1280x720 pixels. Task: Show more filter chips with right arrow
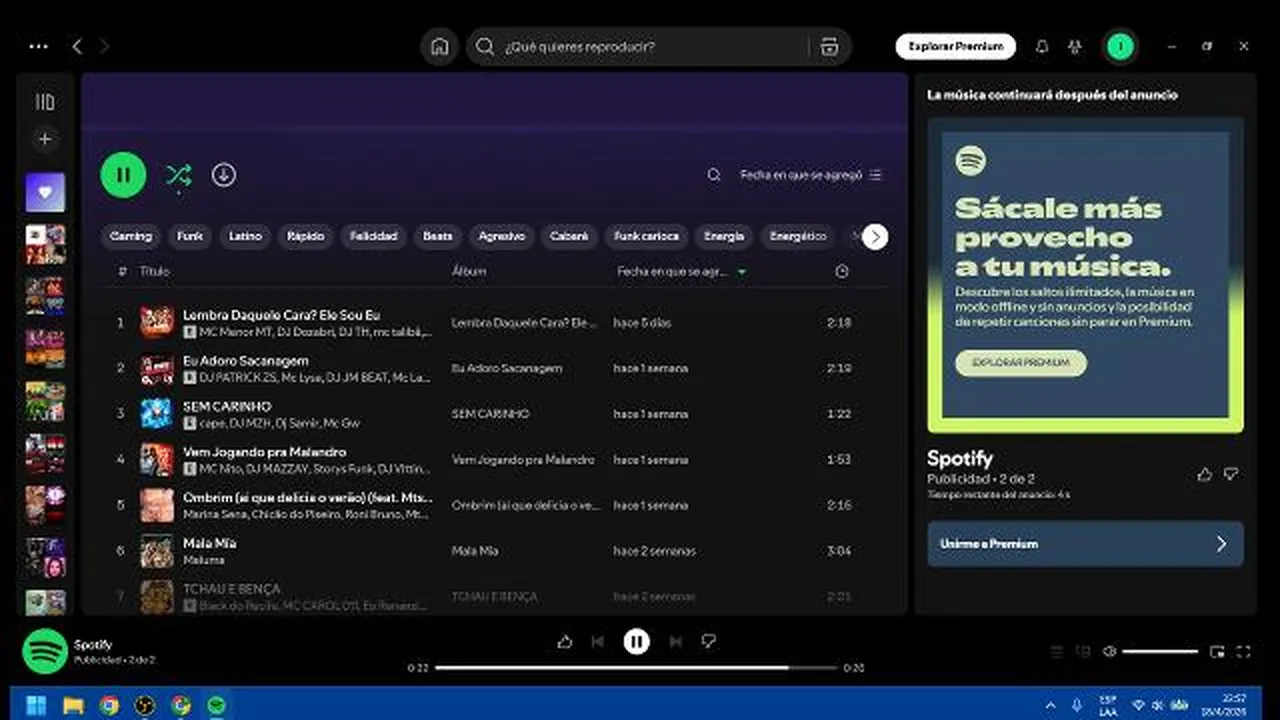(x=875, y=237)
